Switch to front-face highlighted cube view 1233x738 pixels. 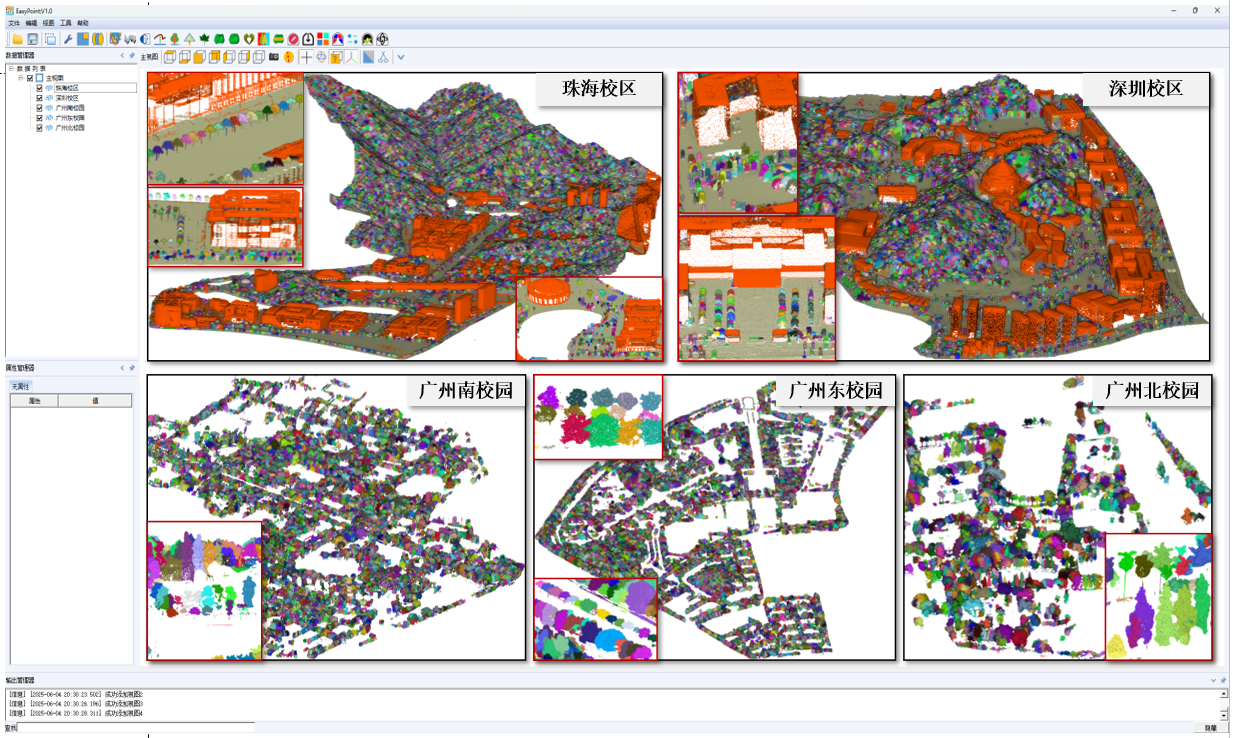[x=198, y=57]
